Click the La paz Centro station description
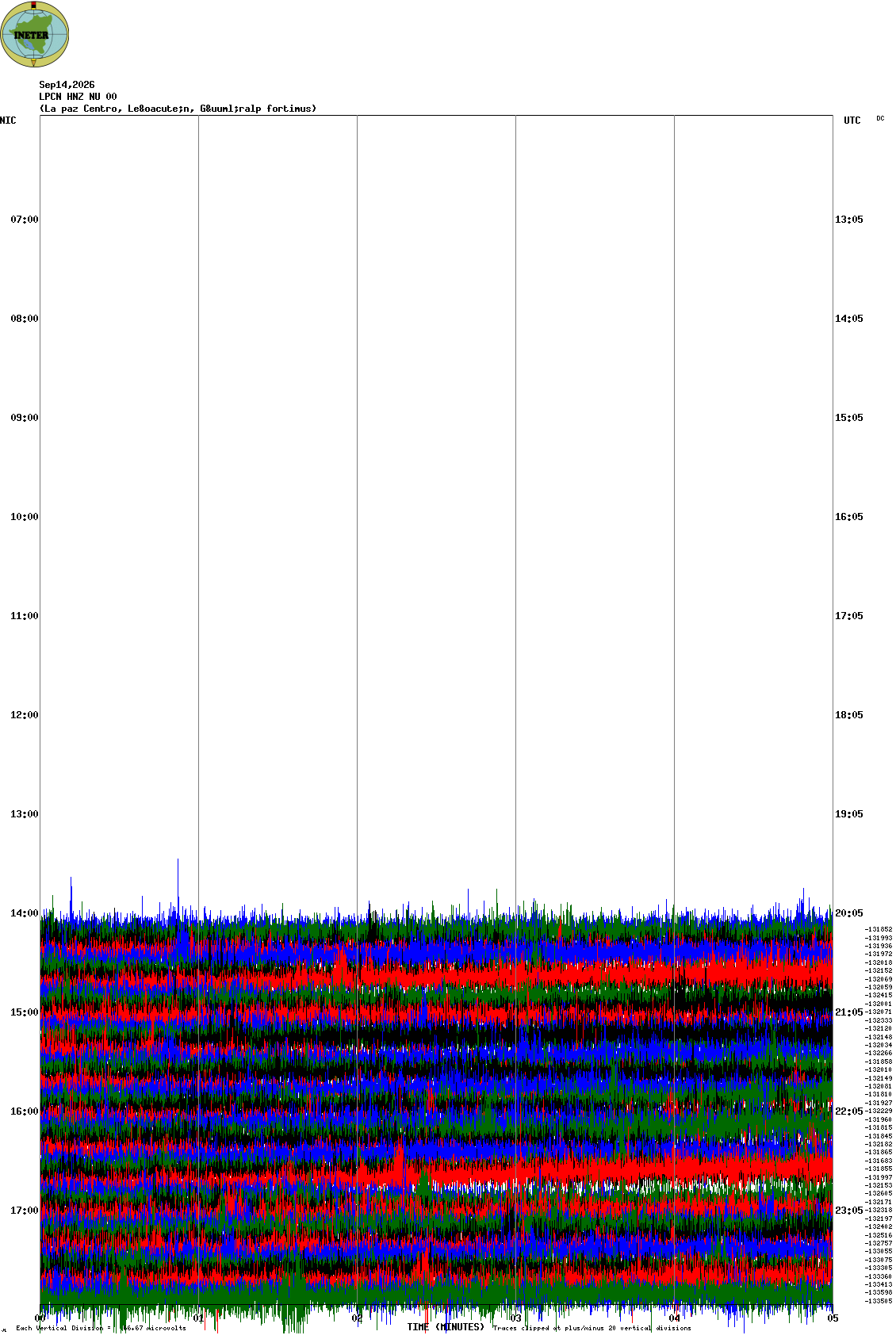Image resolution: width=896 pixels, height=1339 pixels. (x=178, y=109)
